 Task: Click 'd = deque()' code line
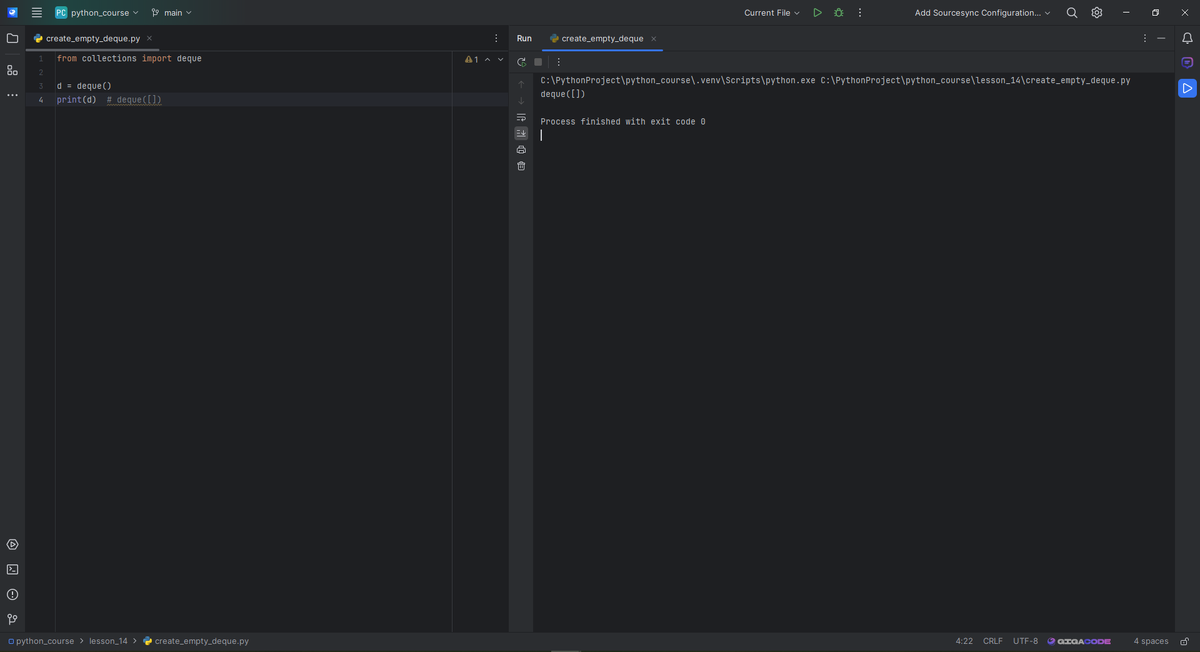coord(84,86)
